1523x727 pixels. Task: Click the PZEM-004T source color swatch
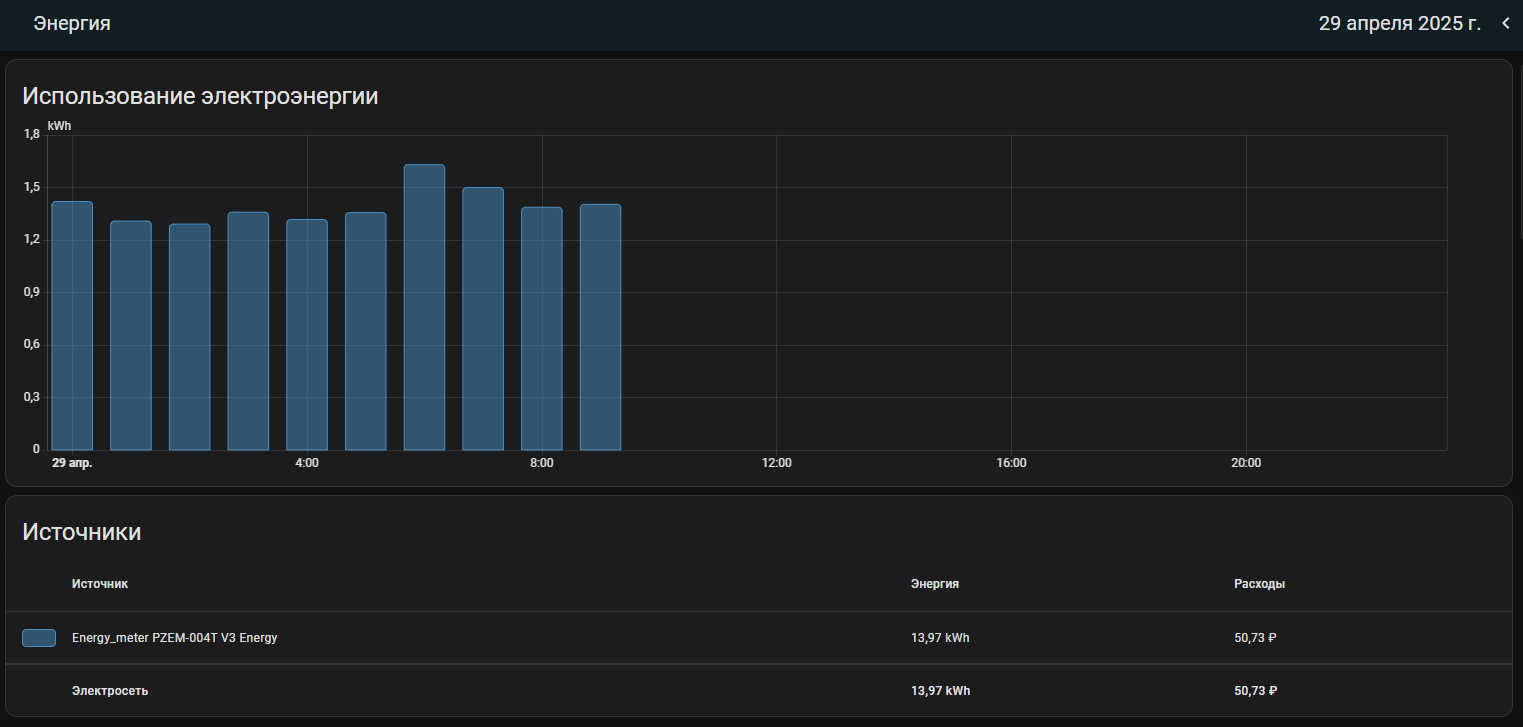(x=39, y=638)
